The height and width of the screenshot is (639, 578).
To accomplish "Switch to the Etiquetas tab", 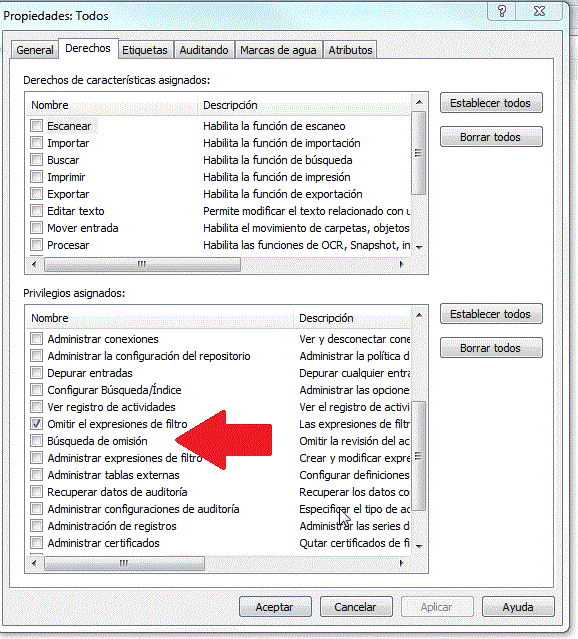I will point(145,50).
